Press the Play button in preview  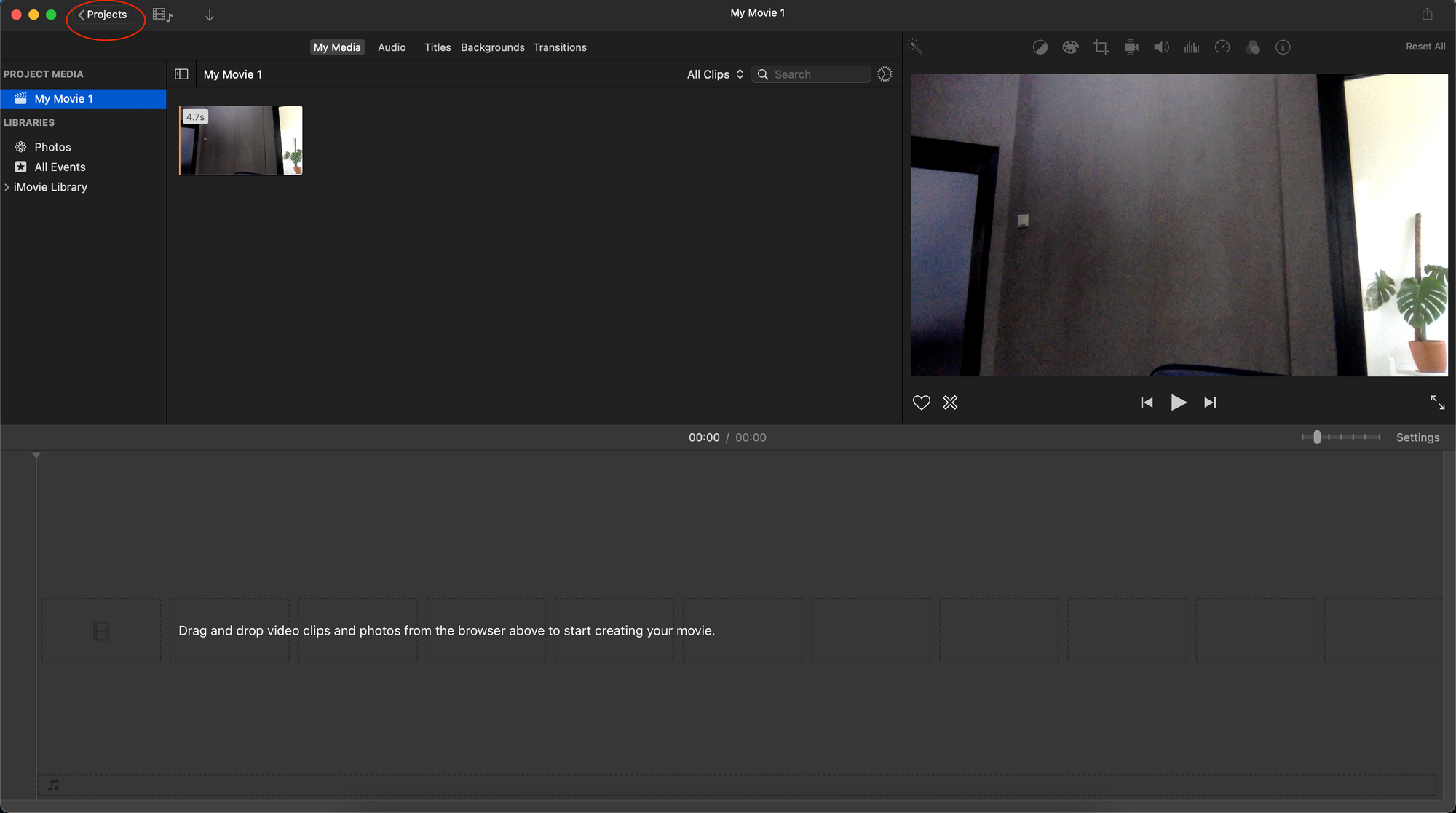click(1179, 402)
